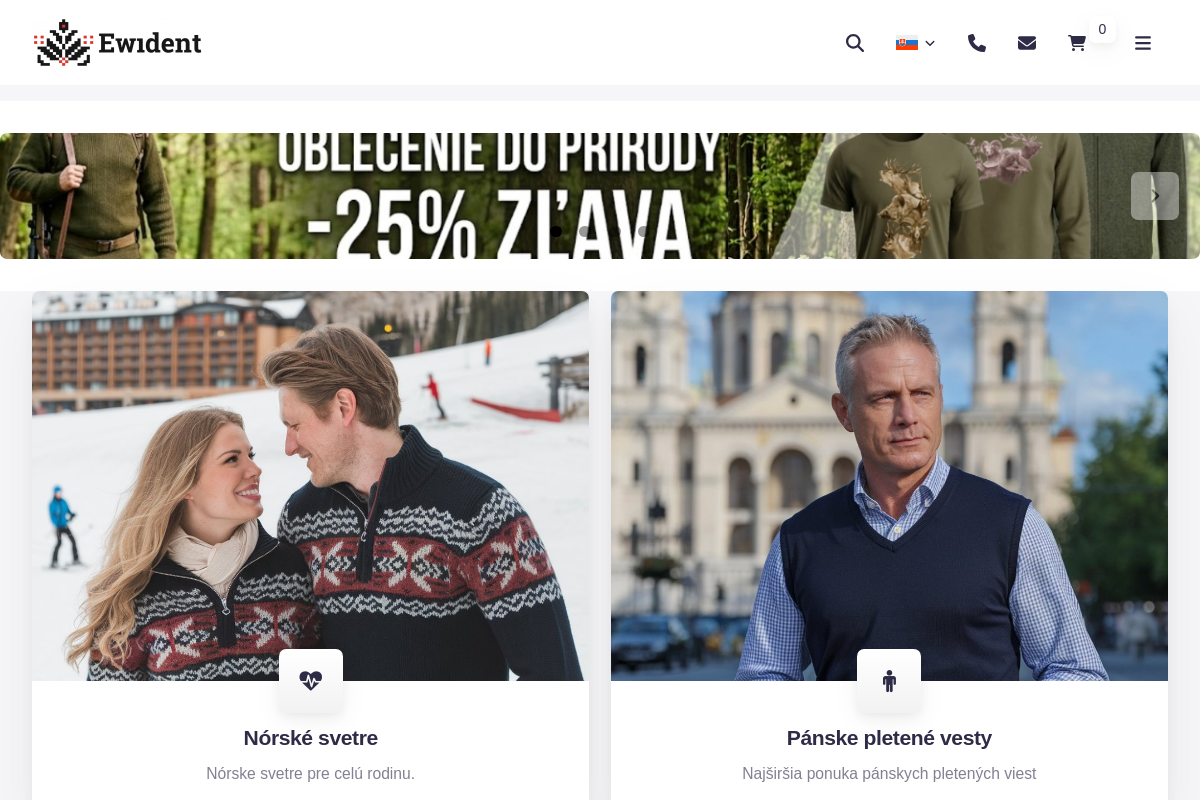Select the second carousel dot

point(585,231)
